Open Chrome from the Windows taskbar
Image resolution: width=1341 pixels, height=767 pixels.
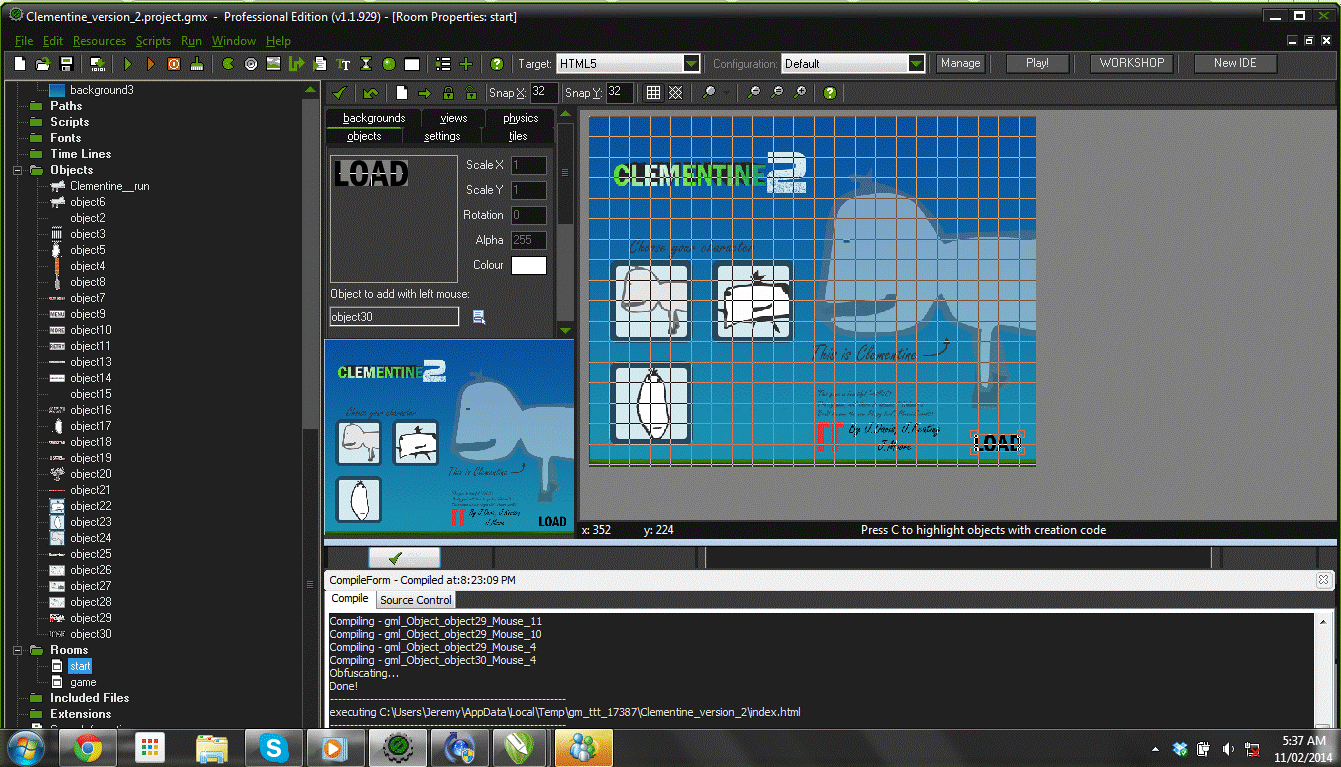pyautogui.click(x=88, y=747)
